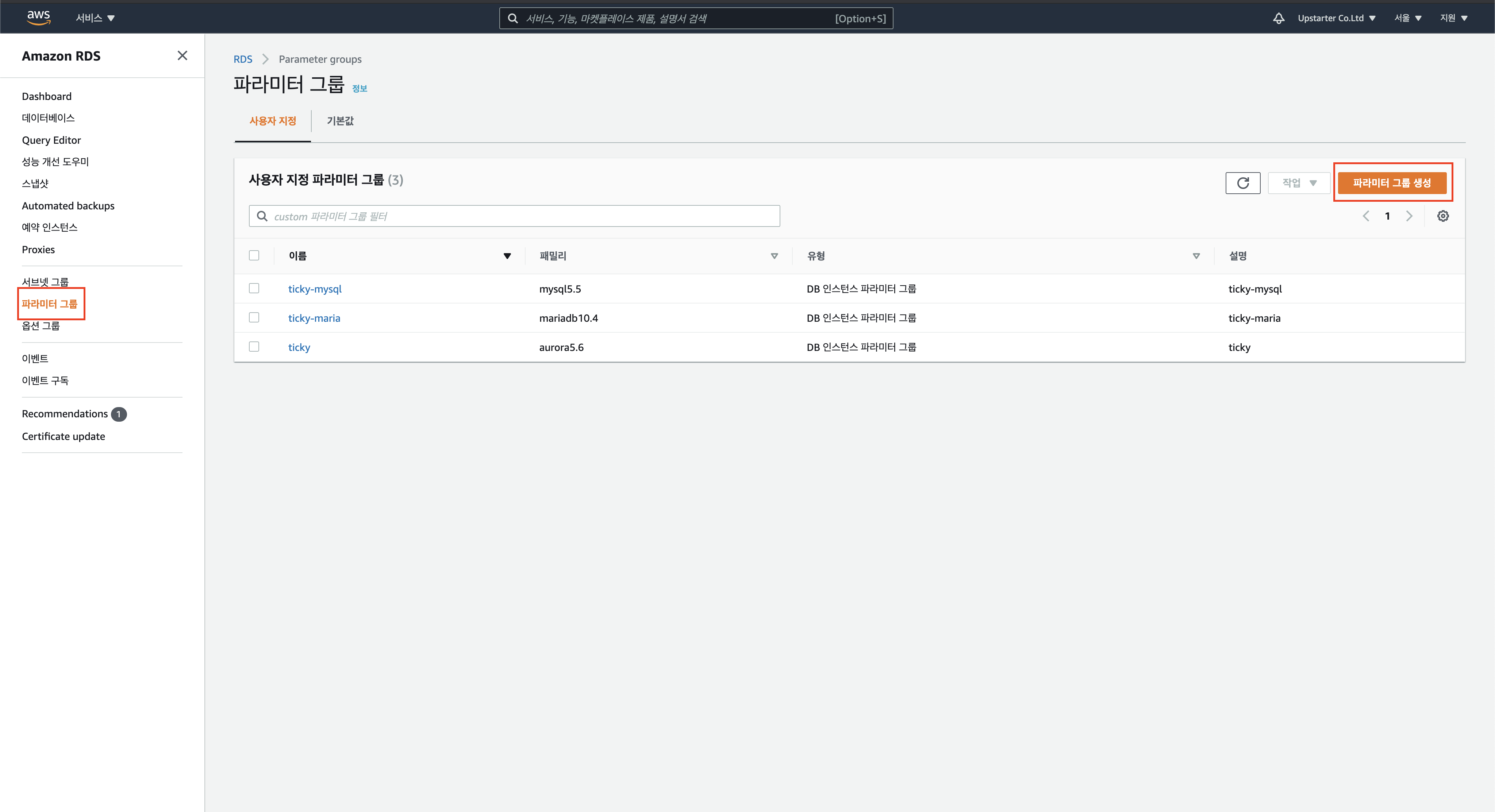The height and width of the screenshot is (812, 1495).
Task: Click the AWS logo home icon
Action: coord(38,18)
